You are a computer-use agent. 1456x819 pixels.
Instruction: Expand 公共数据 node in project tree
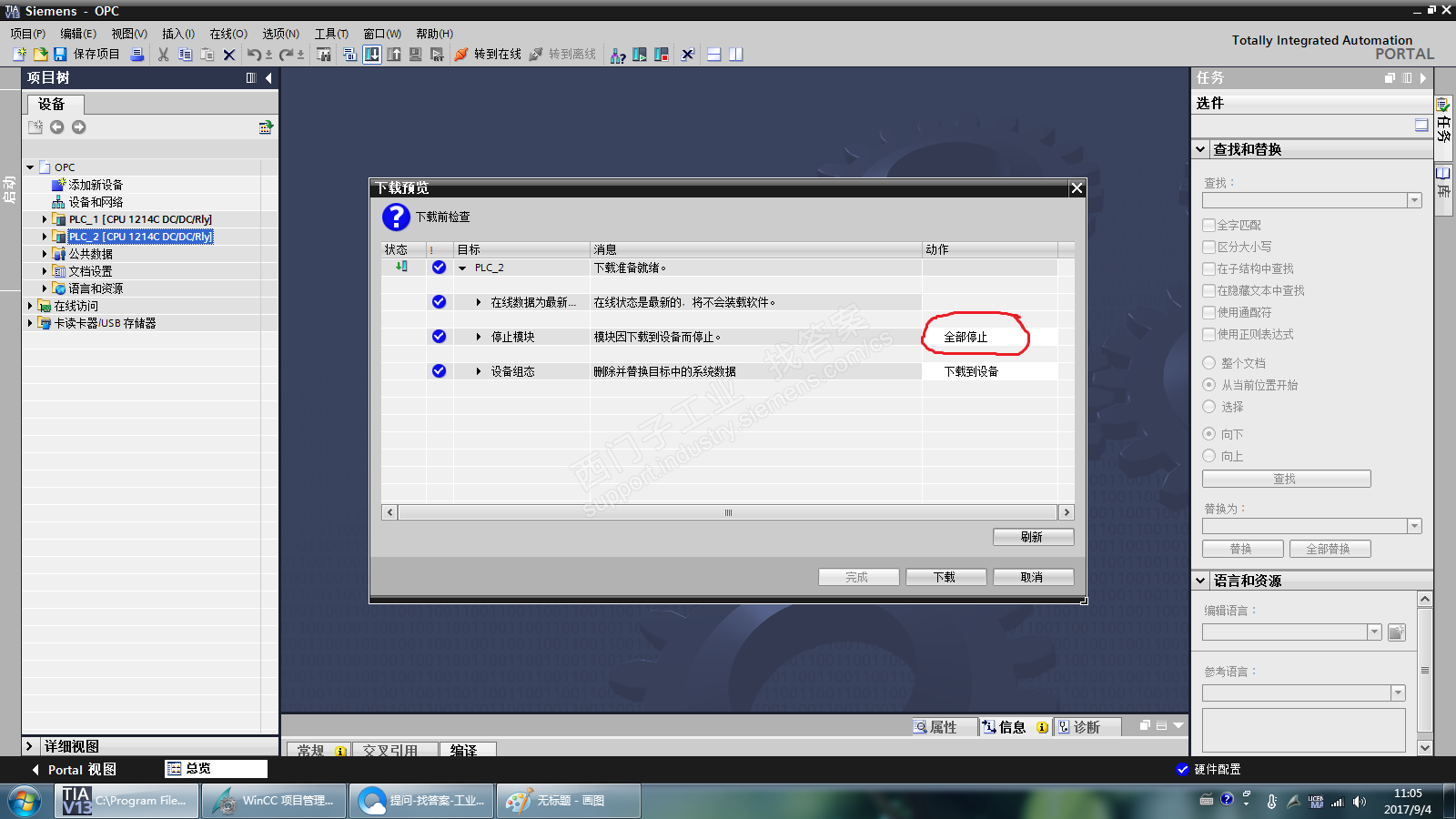(44, 254)
